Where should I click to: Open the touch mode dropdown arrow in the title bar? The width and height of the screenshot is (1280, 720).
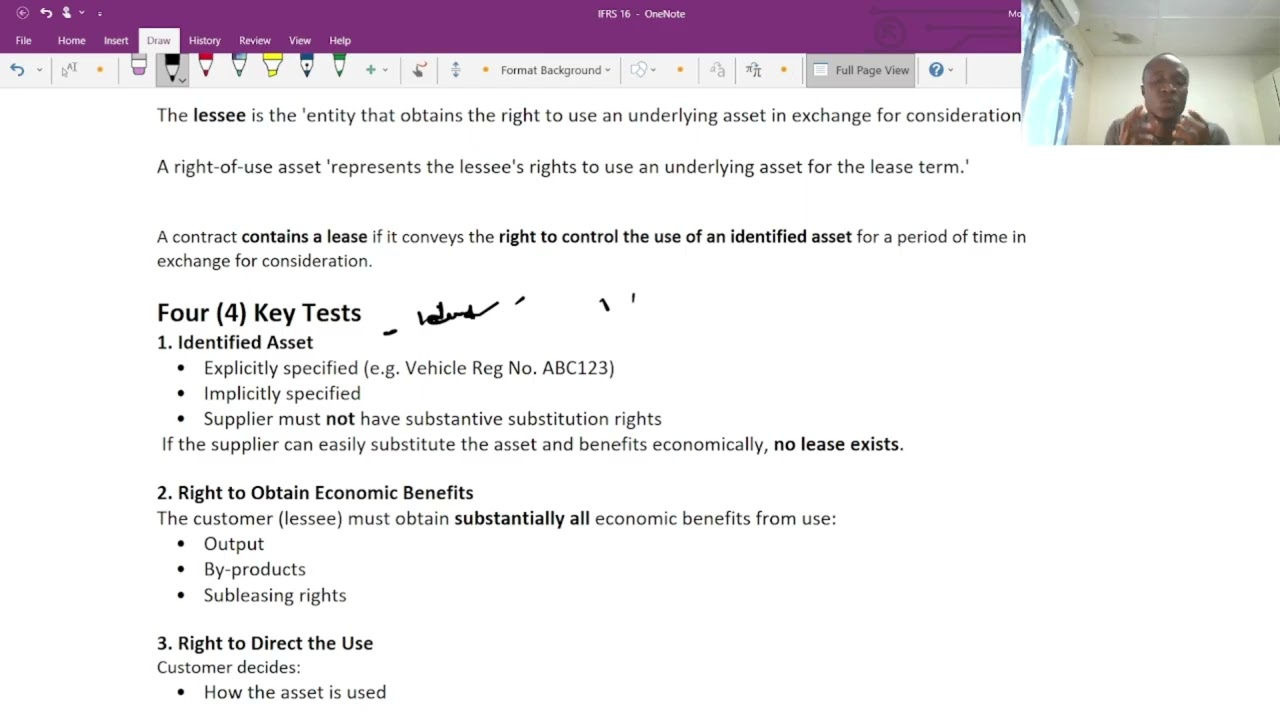coord(82,13)
